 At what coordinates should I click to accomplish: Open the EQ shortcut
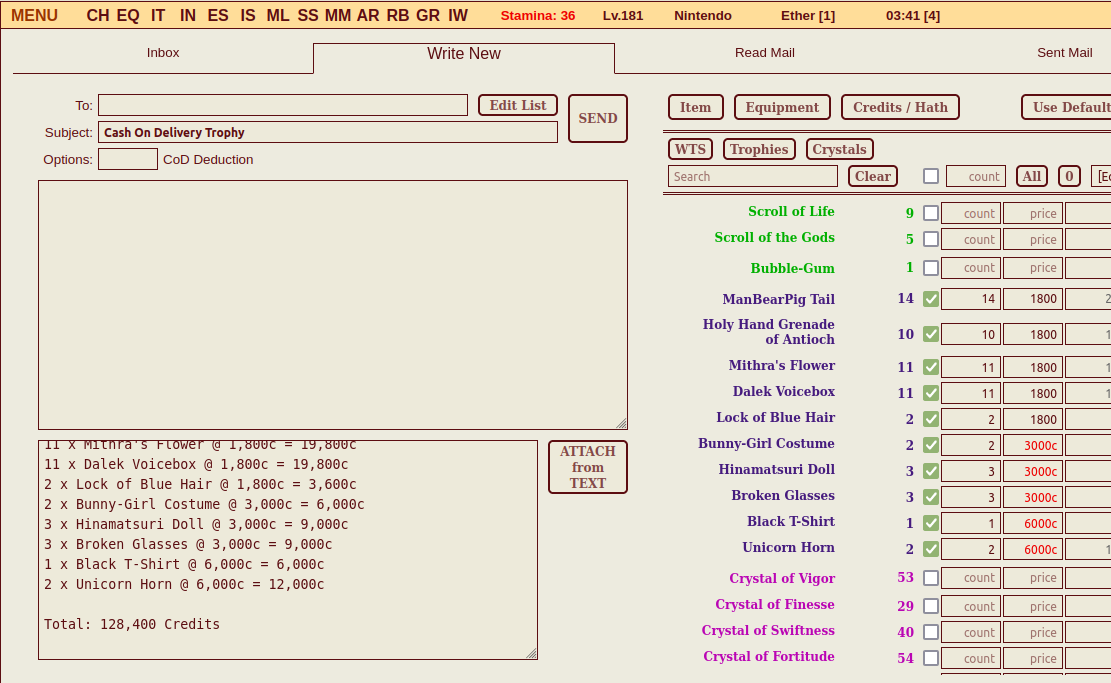pos(128,16)
